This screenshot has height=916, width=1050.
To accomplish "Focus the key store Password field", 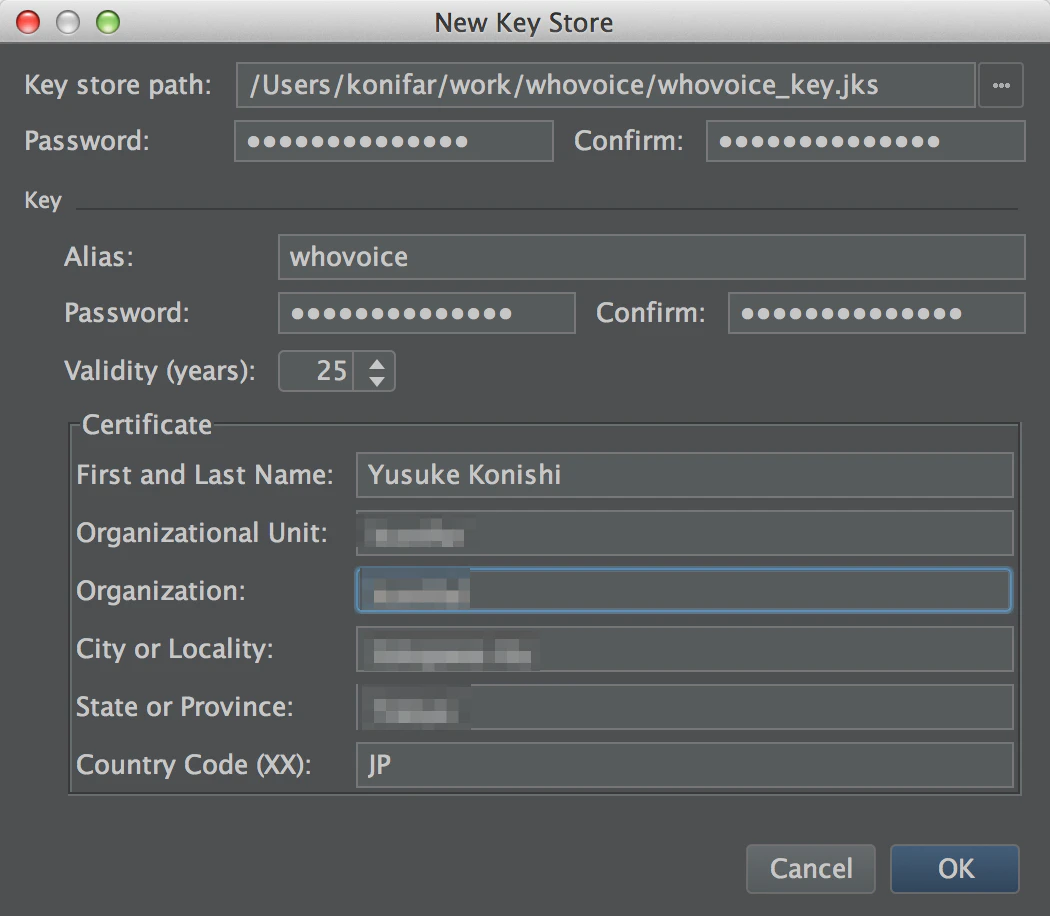I will [394, 141].
